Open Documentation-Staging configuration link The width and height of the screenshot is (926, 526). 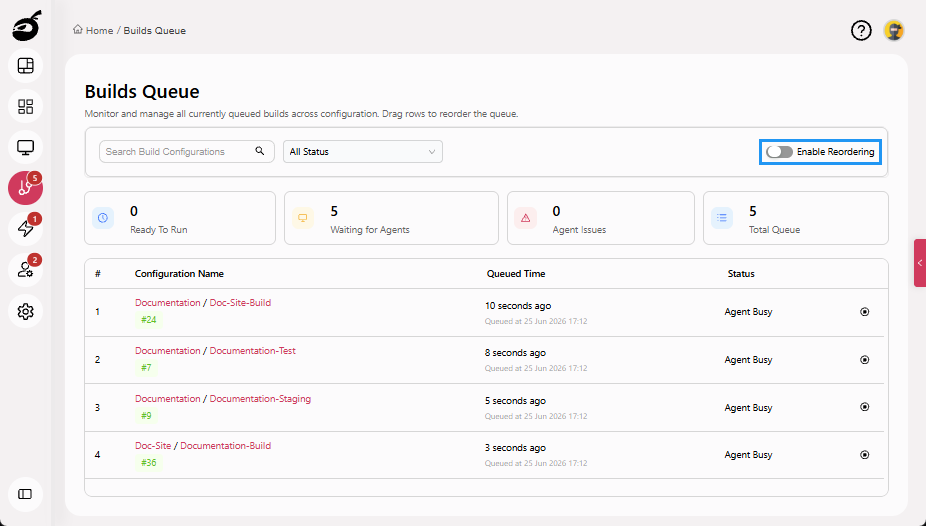coord(260,398)
